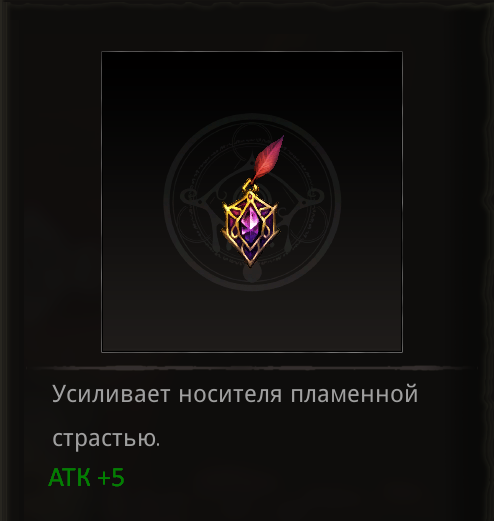The width and height of the screenshot is (494, 521).
Task: Click the word "Усиливает" in the description
Action: (111, 394)
